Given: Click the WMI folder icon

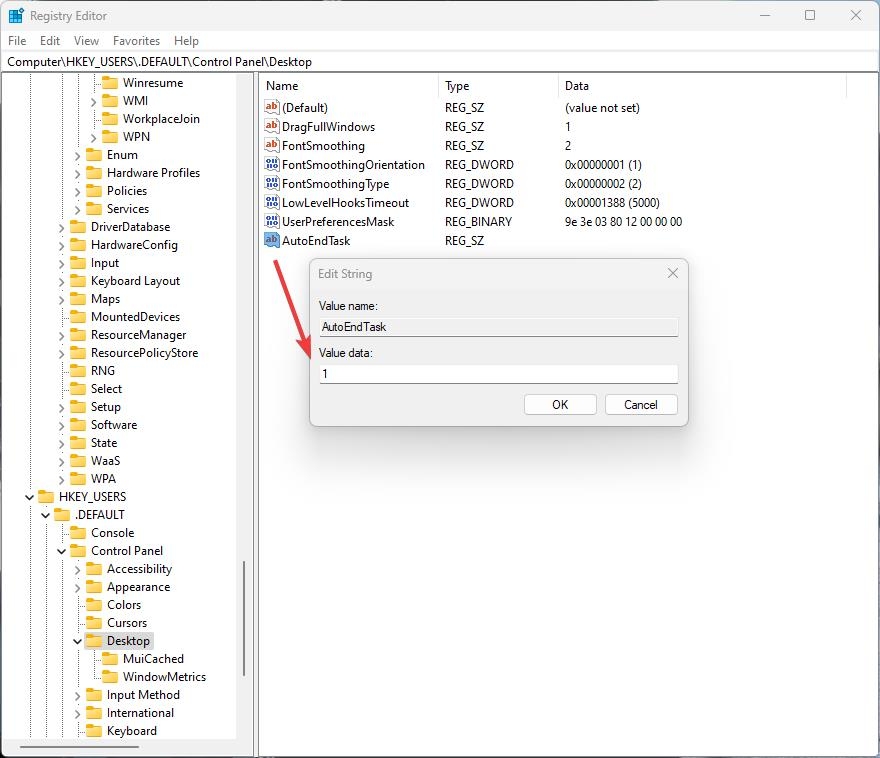Looking at the screenshot, I should pyautogui.click(x=110, y=100).
